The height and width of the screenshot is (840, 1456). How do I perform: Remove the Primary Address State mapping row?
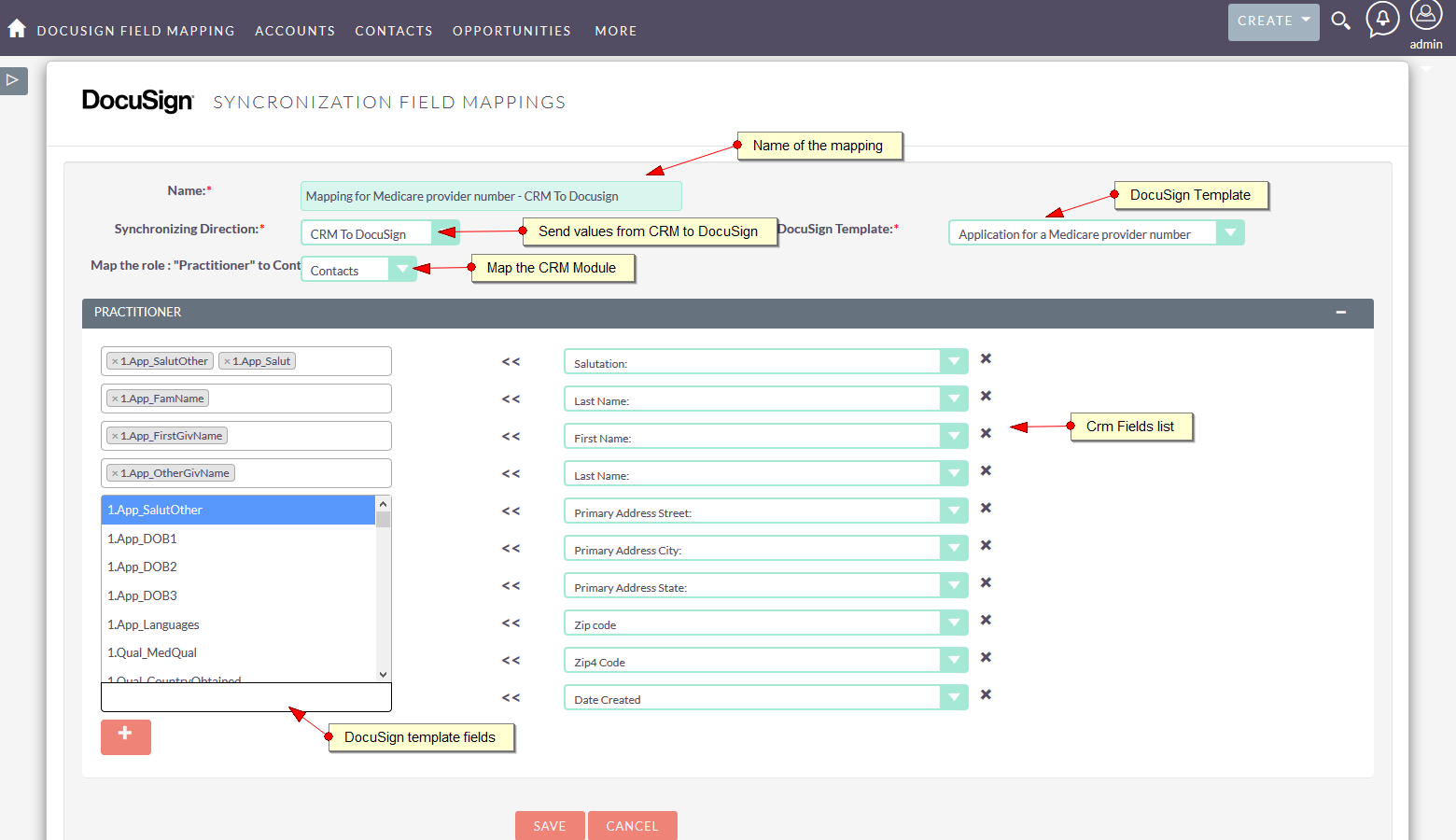pyautogui.click(x=986, y=582)
